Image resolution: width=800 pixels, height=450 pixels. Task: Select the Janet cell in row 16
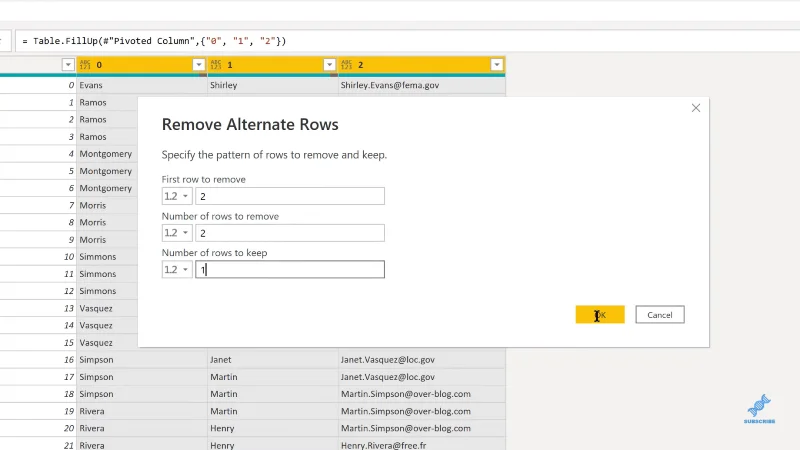[272, 360]
